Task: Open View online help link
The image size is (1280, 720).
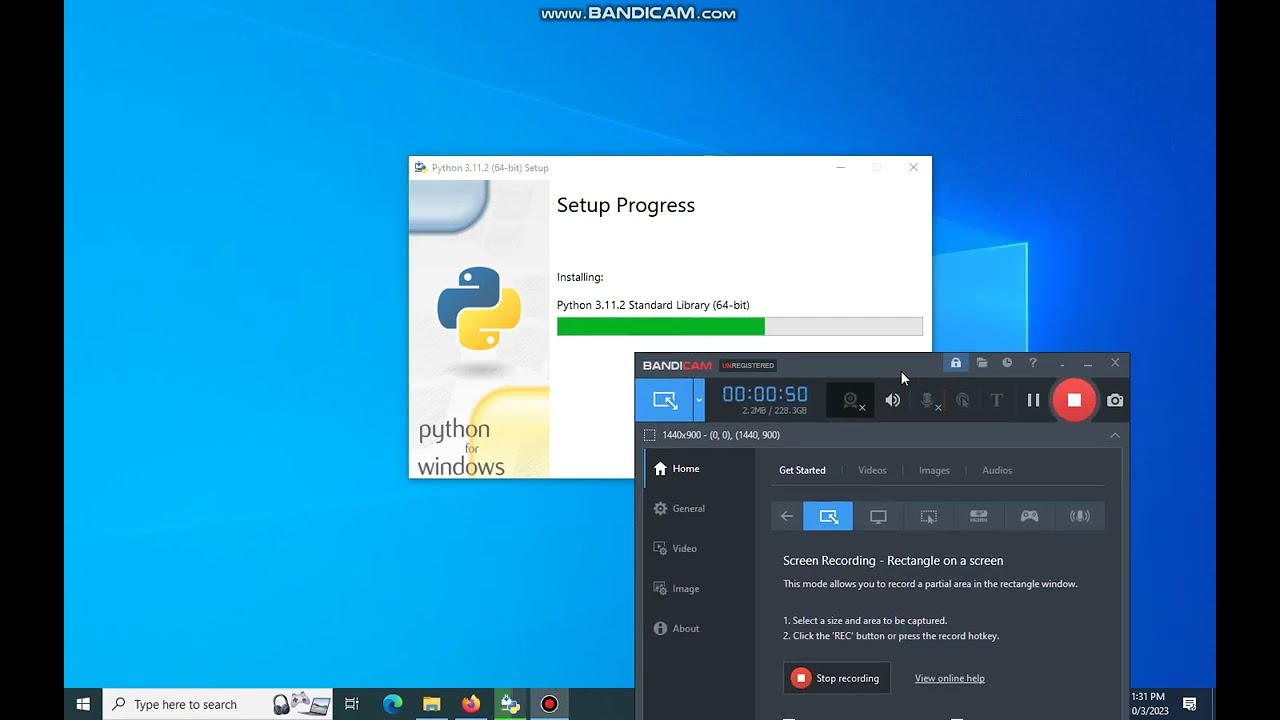Action: coord(949,678)
